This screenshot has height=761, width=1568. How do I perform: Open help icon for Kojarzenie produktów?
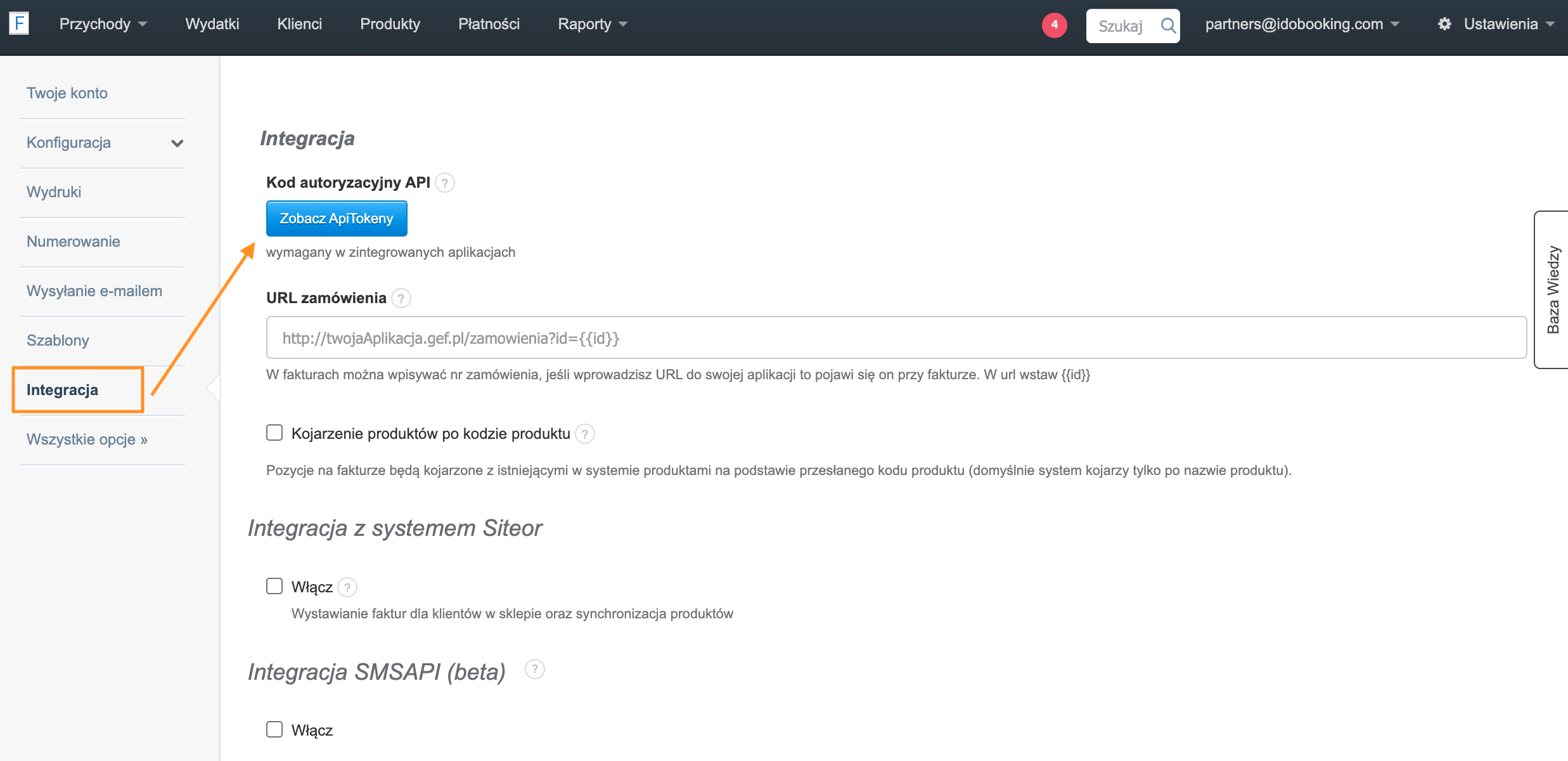[585, 434]
